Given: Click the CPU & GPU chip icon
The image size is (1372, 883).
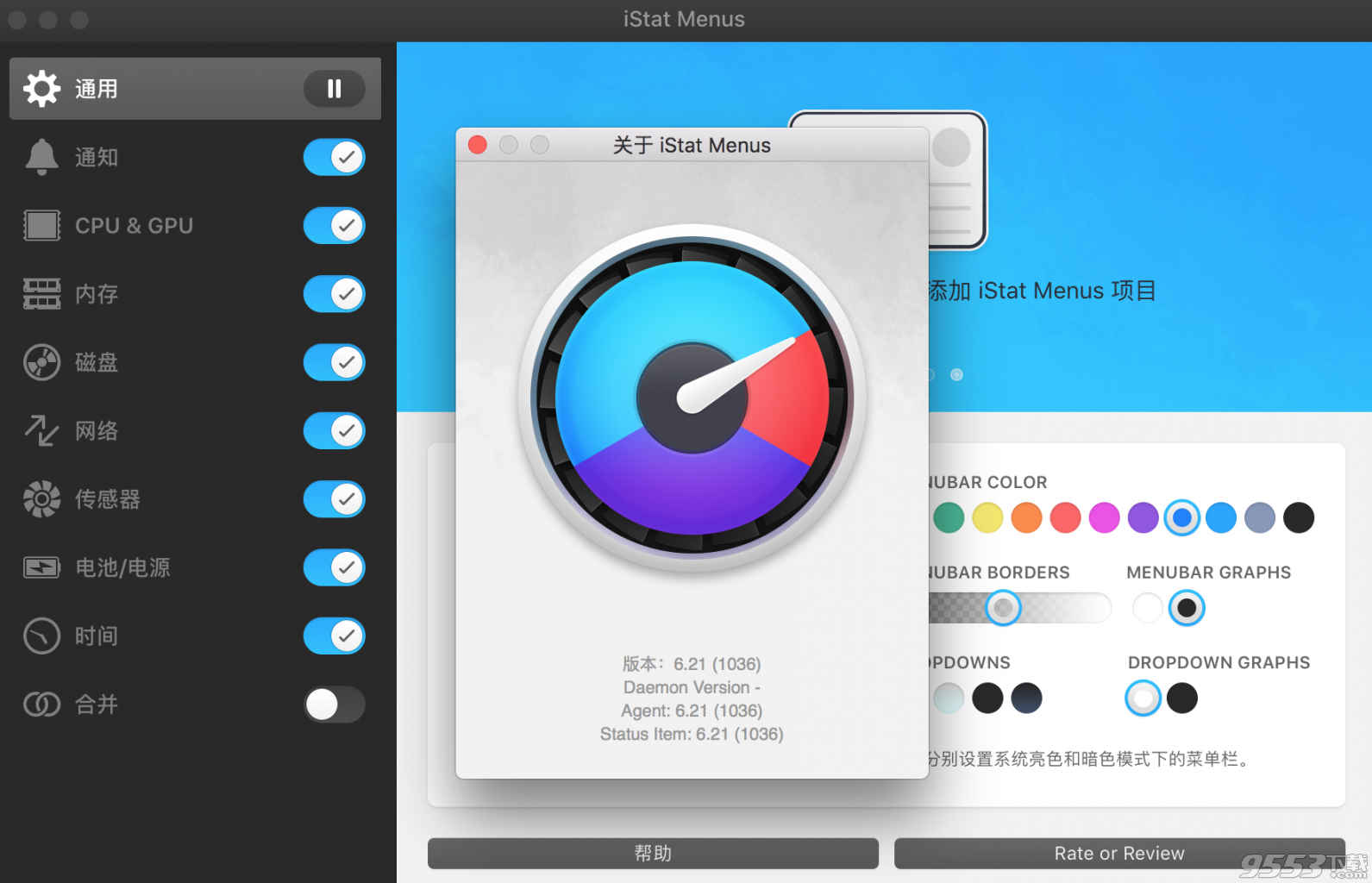Looking at the screenshot, I should click(41, 226).
